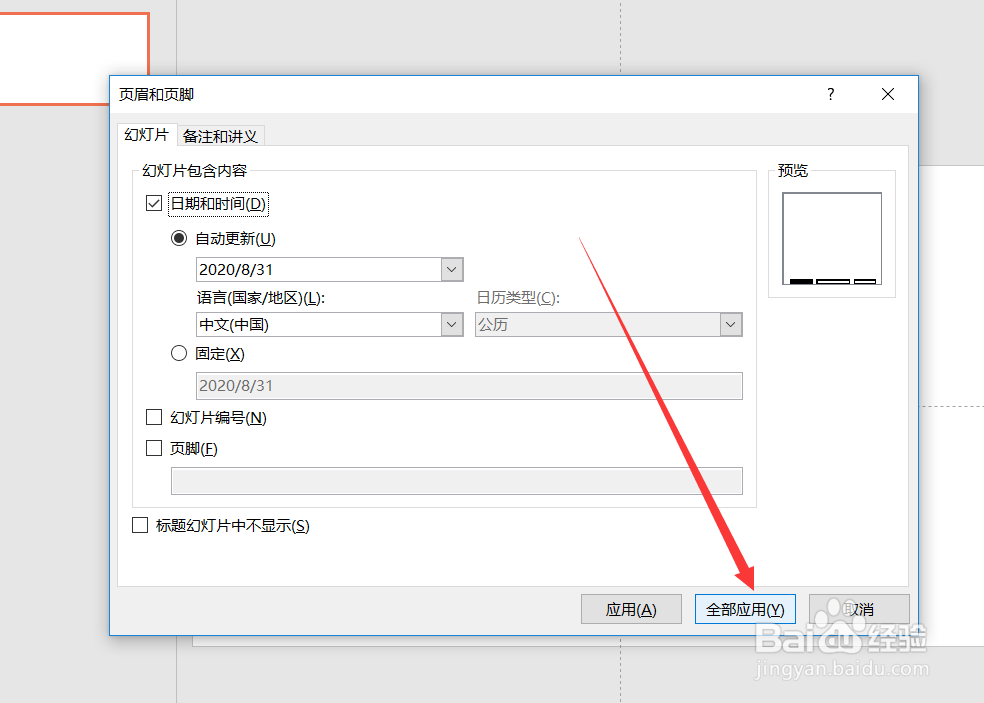
Task: Click the 应用(A) button
Action: click(x=631, y=608)
